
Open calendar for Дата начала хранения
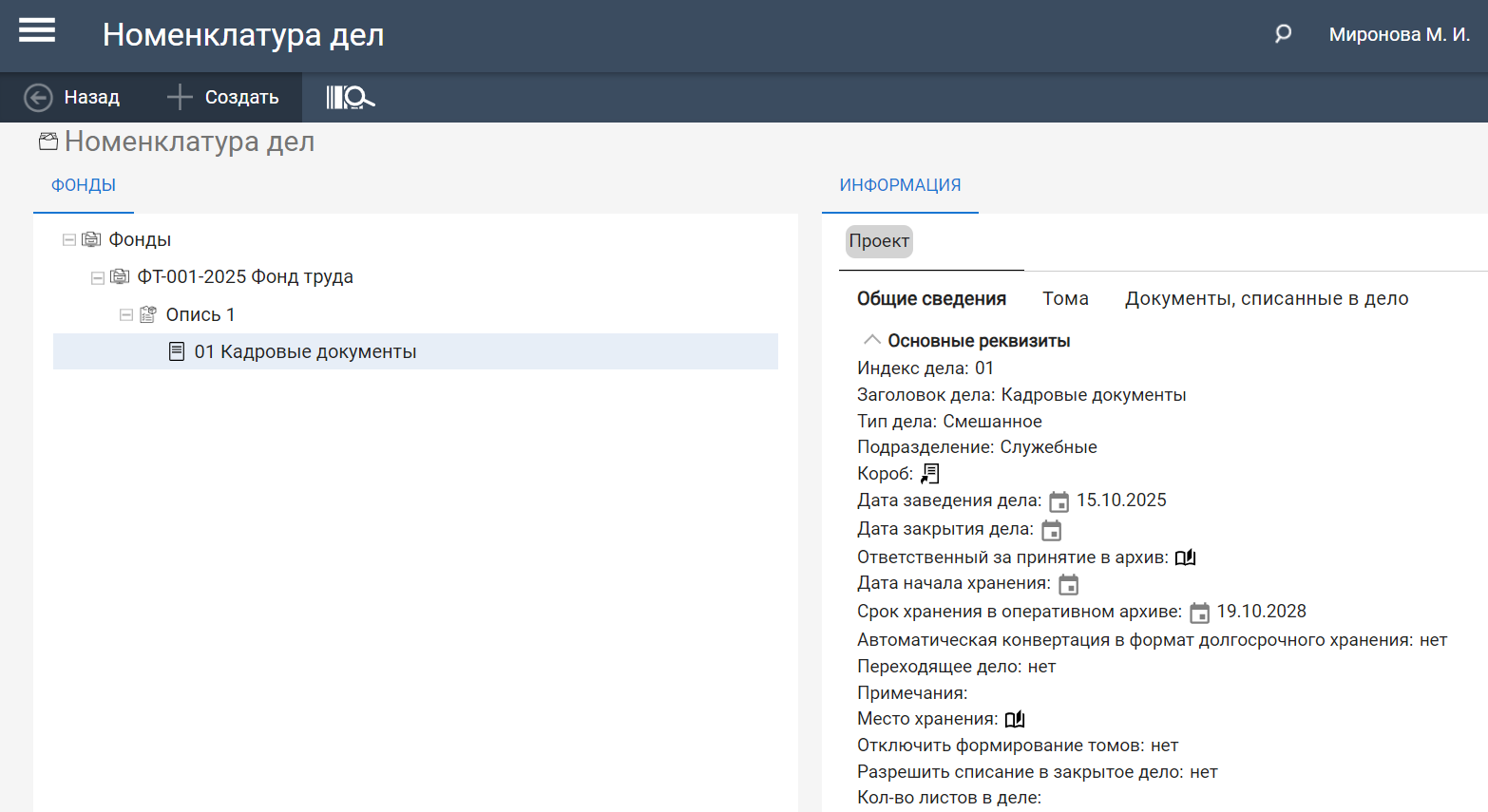pyautogui.click(x=1068, y=584)
